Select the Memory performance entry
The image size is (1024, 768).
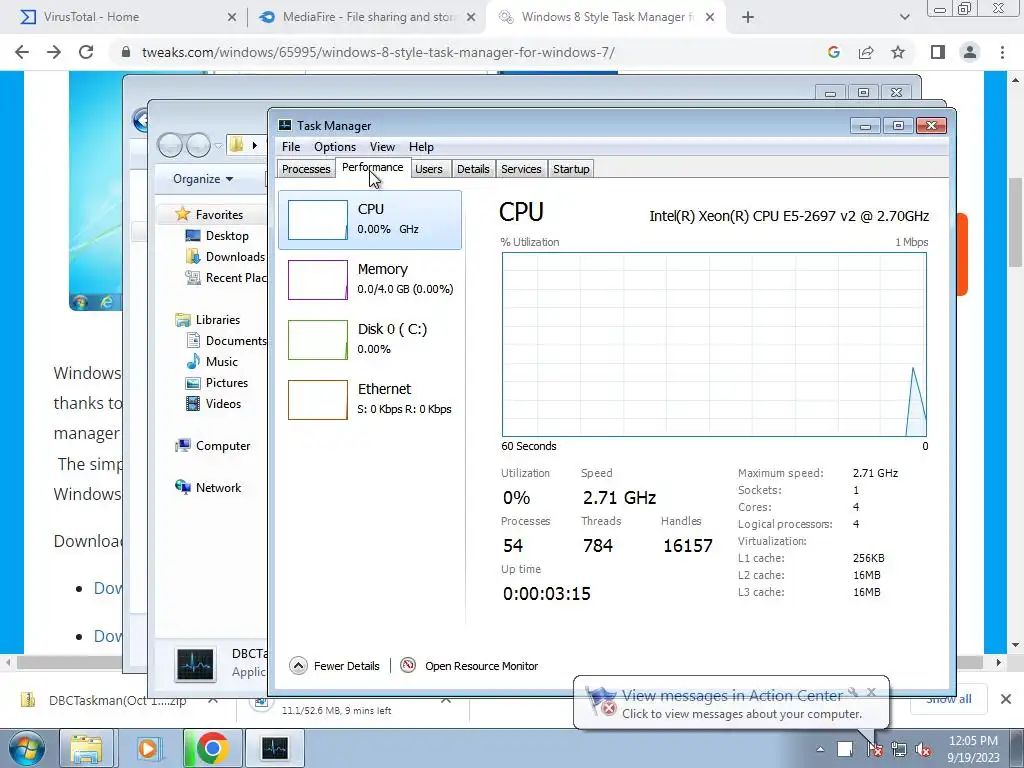click(x=370, y=280)
